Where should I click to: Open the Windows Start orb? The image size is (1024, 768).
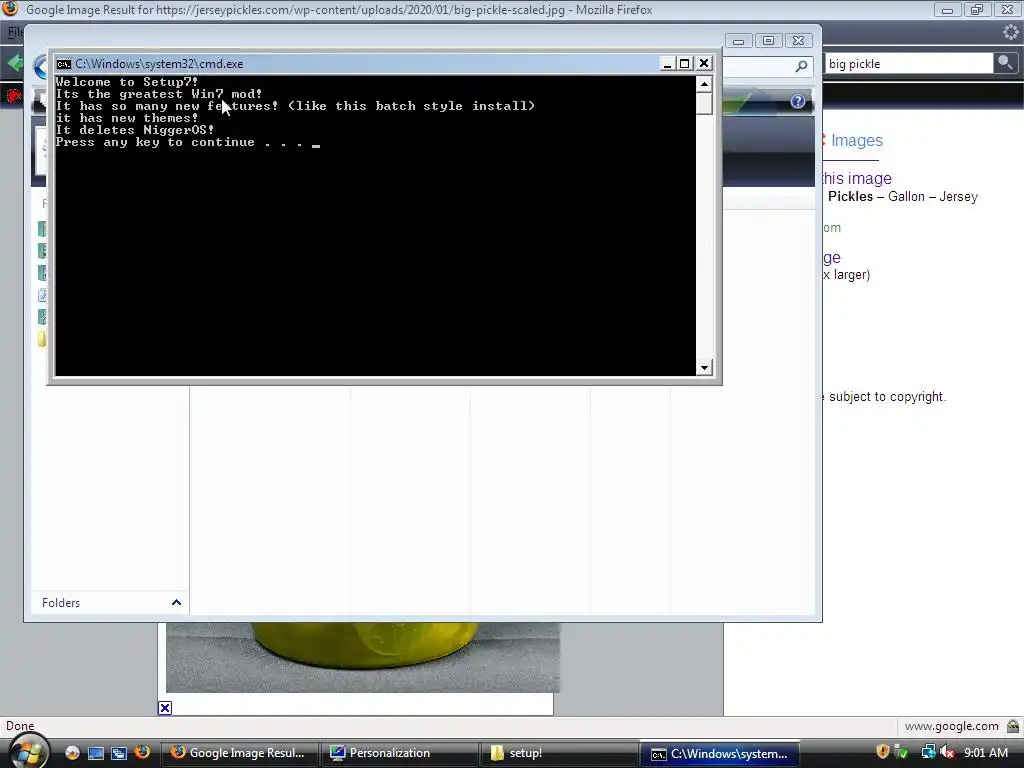28,752
